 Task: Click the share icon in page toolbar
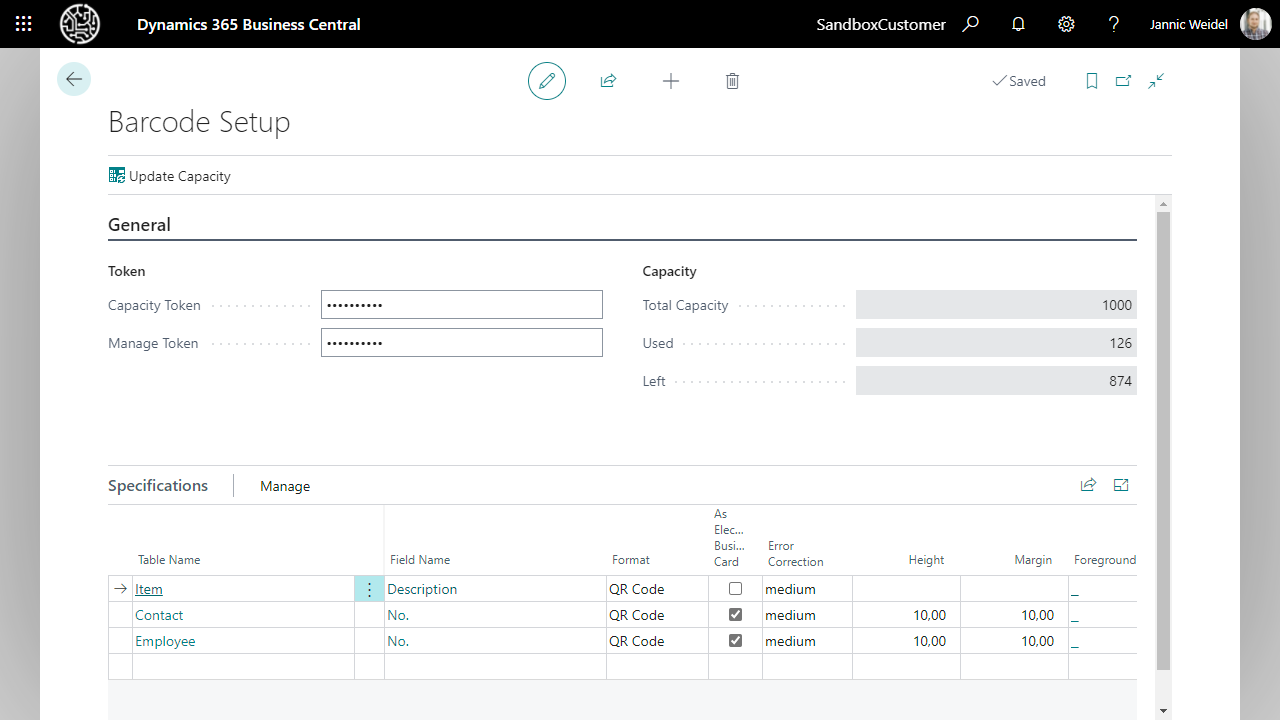608,81
